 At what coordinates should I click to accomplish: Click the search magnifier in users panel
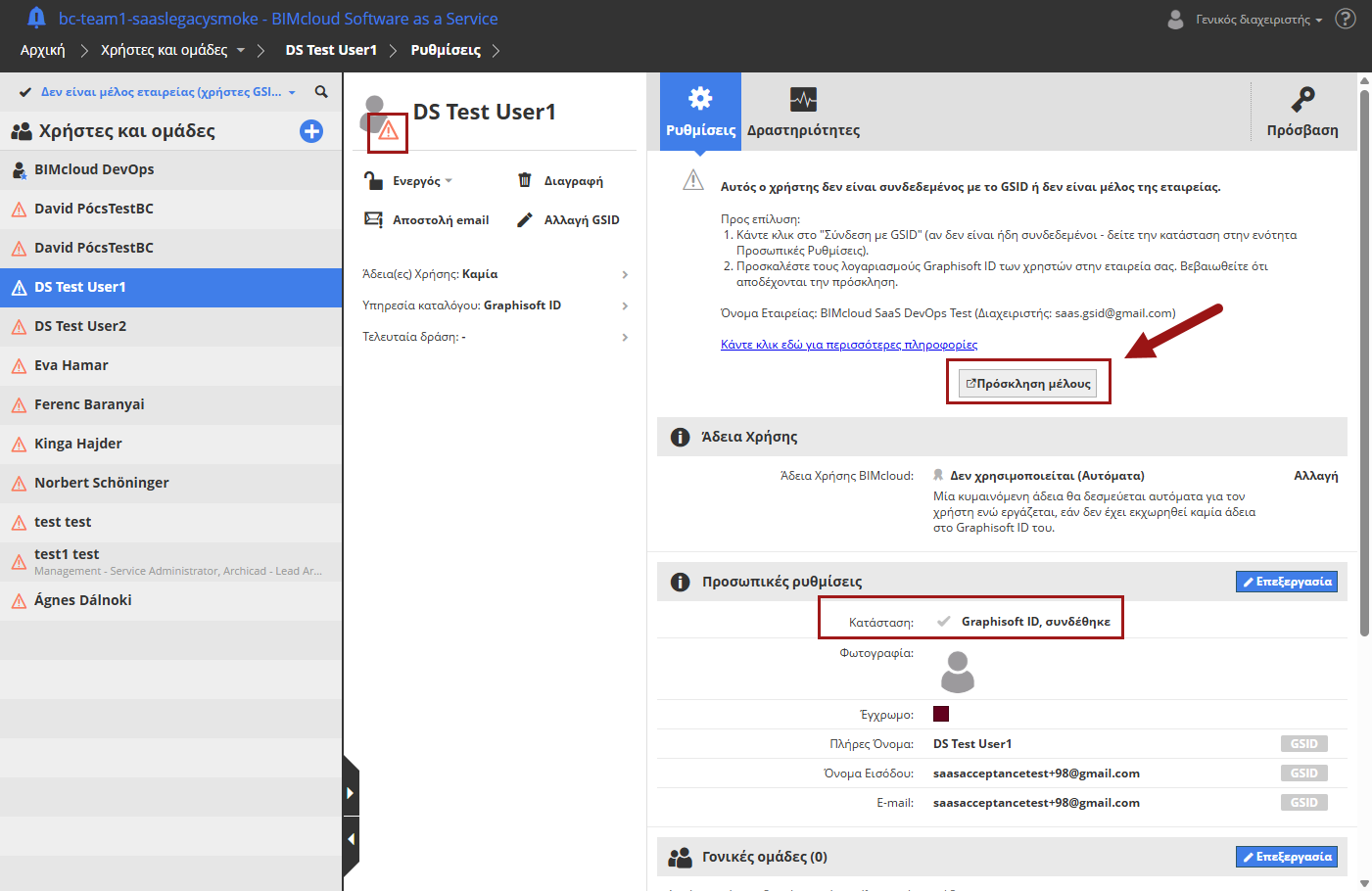[321, 92]
